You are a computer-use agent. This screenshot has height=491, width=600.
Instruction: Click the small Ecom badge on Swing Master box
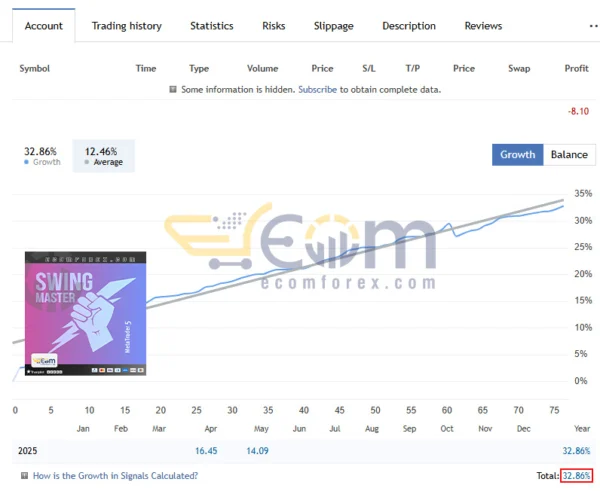pyautogui.click(x=45, y=360)
